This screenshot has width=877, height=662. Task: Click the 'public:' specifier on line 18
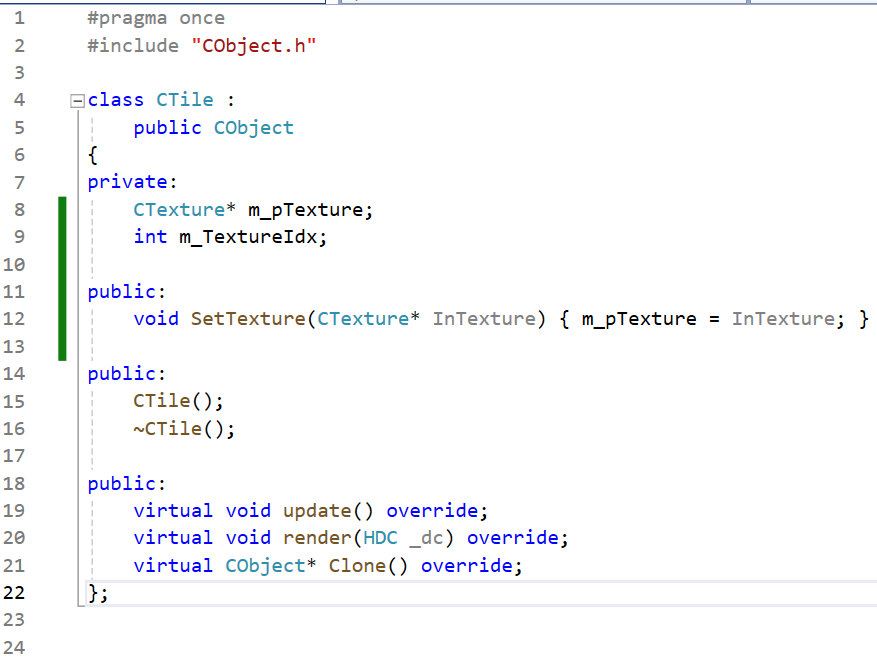(x=126, y=484)
